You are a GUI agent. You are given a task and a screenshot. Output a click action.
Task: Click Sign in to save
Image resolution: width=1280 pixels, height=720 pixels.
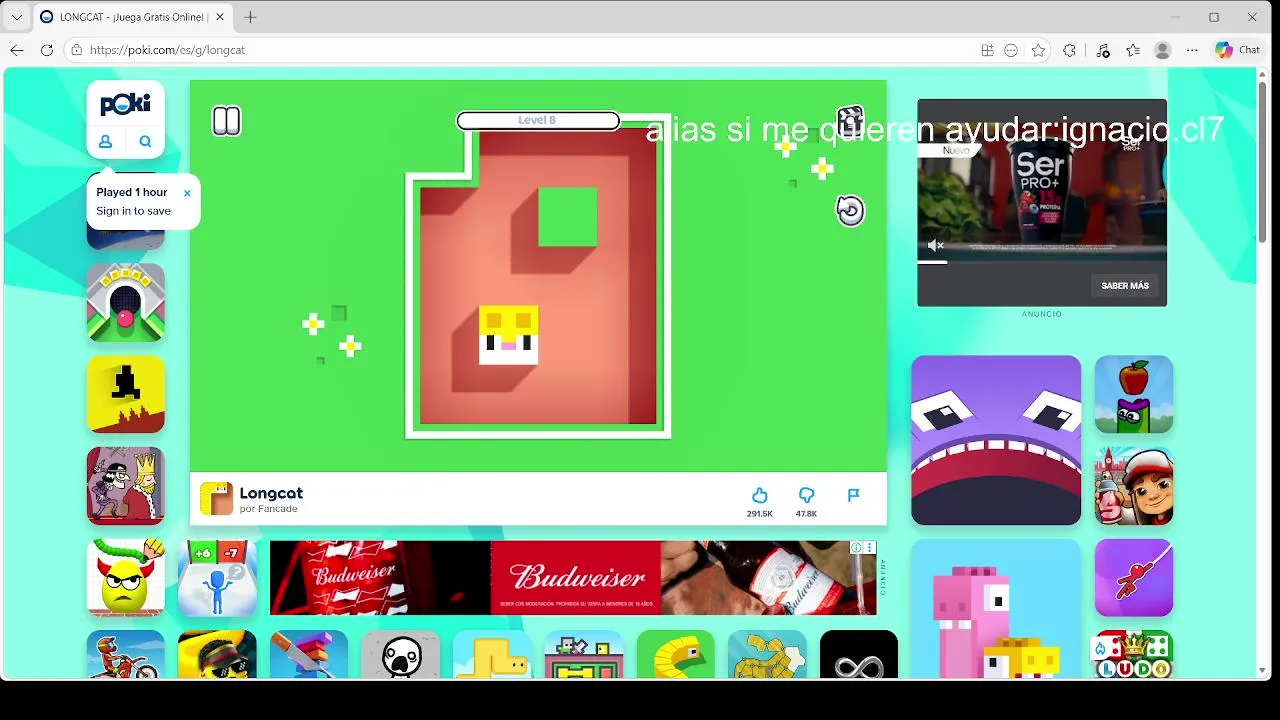point(133,211)
